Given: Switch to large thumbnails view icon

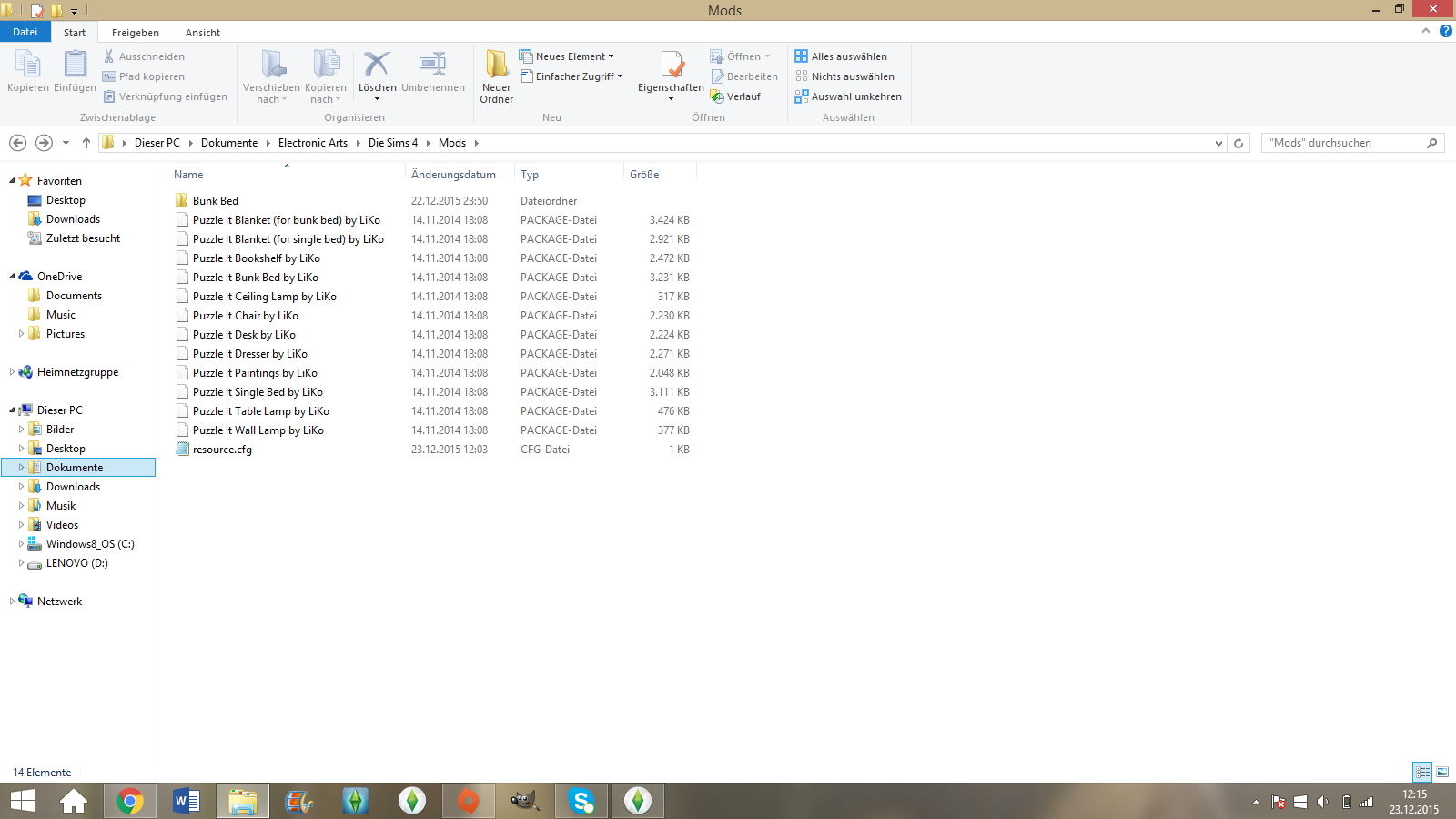Looking at the screenshot, I should (x=1442, y=772).
